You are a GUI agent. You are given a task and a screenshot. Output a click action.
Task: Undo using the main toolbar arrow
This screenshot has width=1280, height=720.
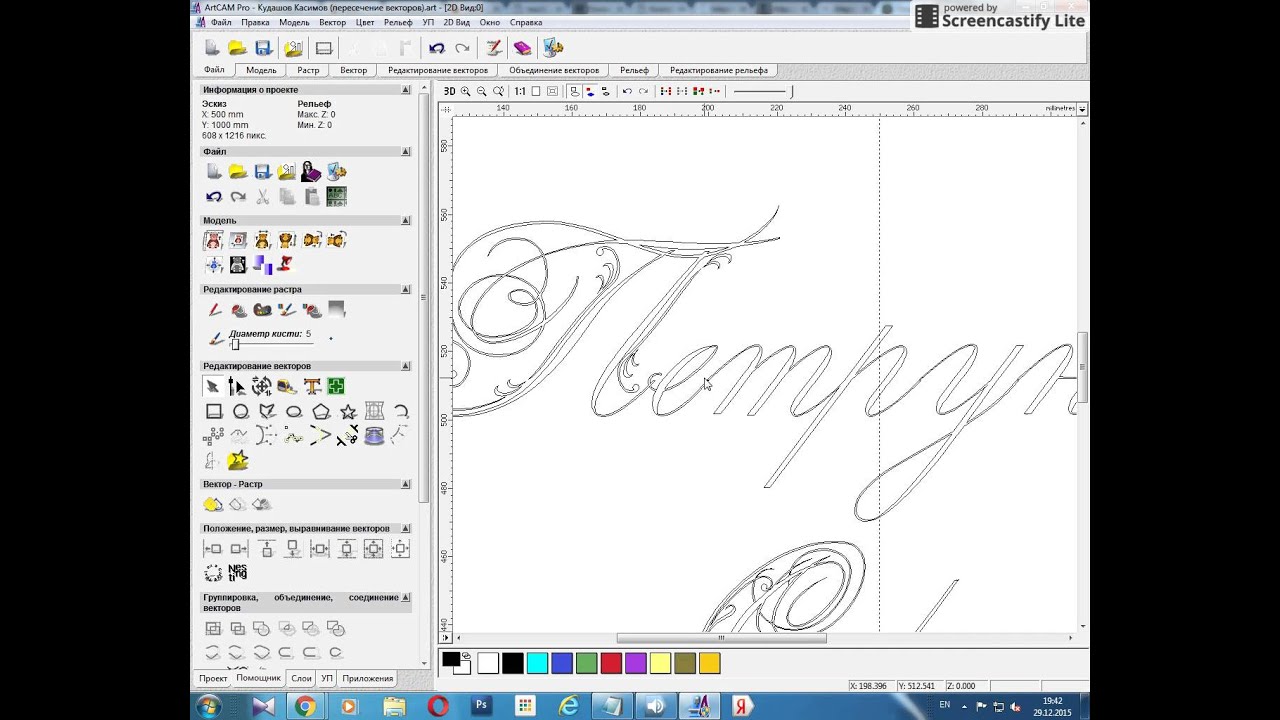[436, 48]
